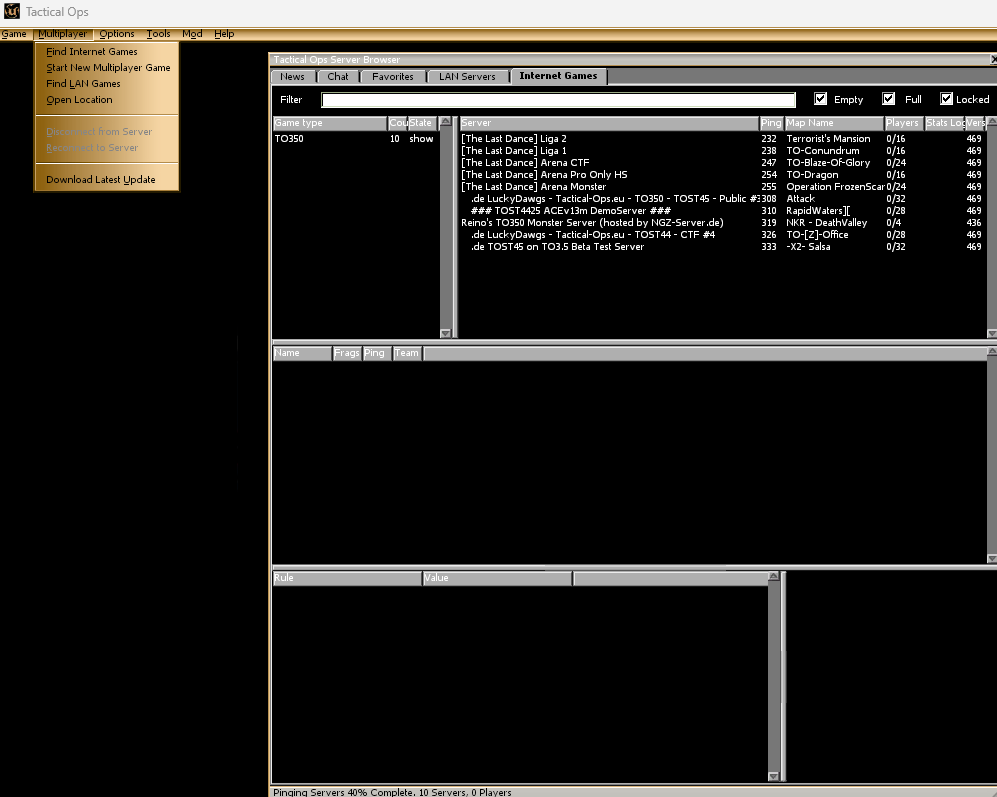Choose Find Internet Games
This screenshot has width=997, height=797.
point(107,52)
